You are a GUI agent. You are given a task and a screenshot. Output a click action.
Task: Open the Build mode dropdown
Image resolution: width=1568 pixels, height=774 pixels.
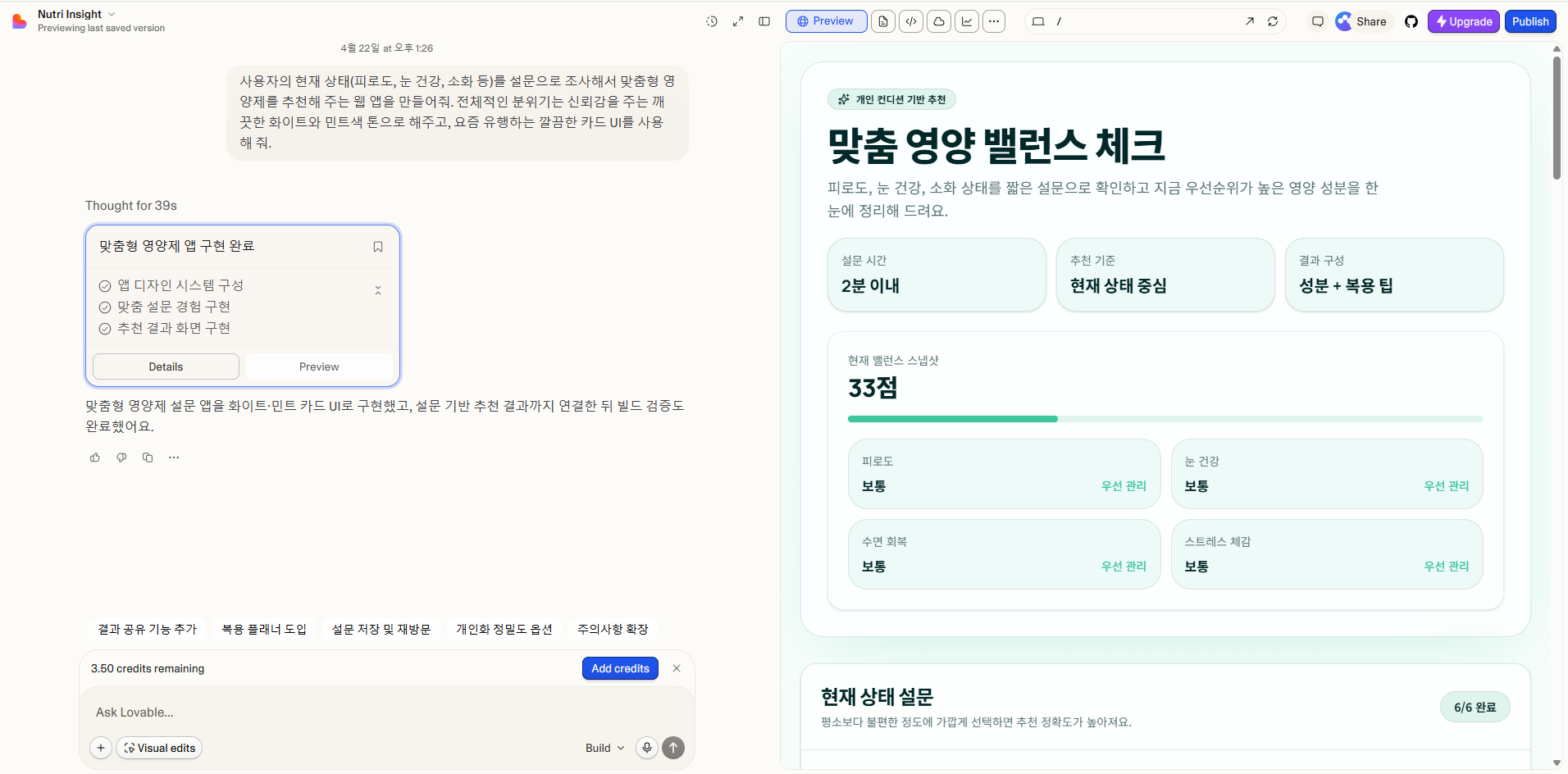pos(604,748)
